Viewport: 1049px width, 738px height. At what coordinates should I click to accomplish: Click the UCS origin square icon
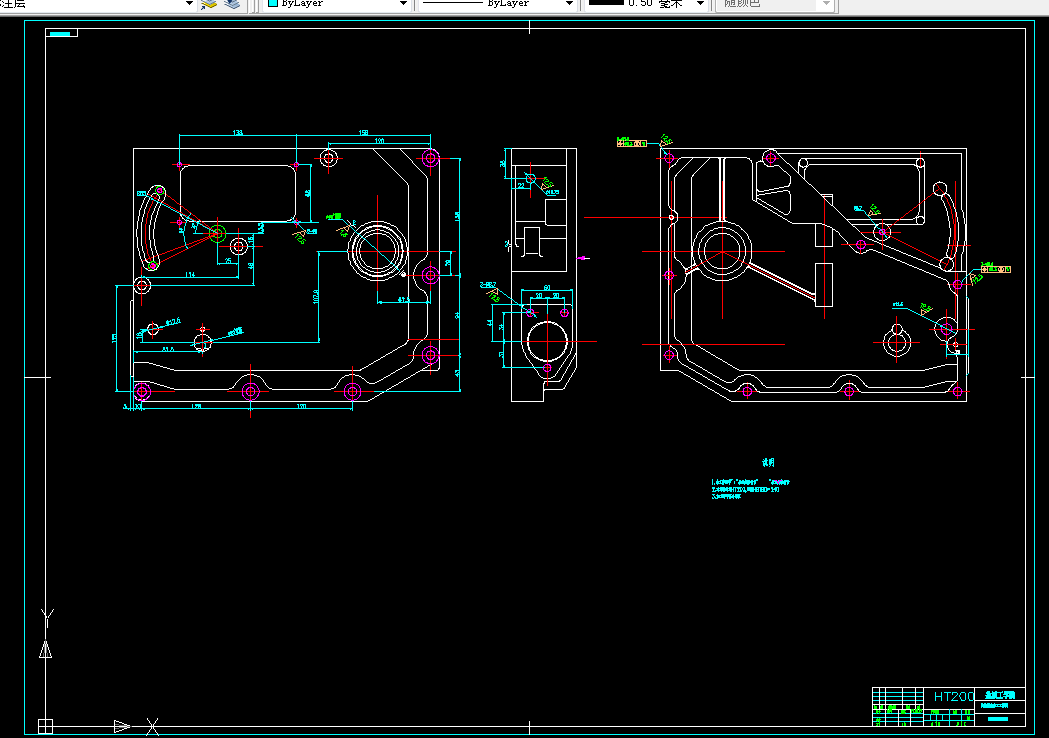45,726
